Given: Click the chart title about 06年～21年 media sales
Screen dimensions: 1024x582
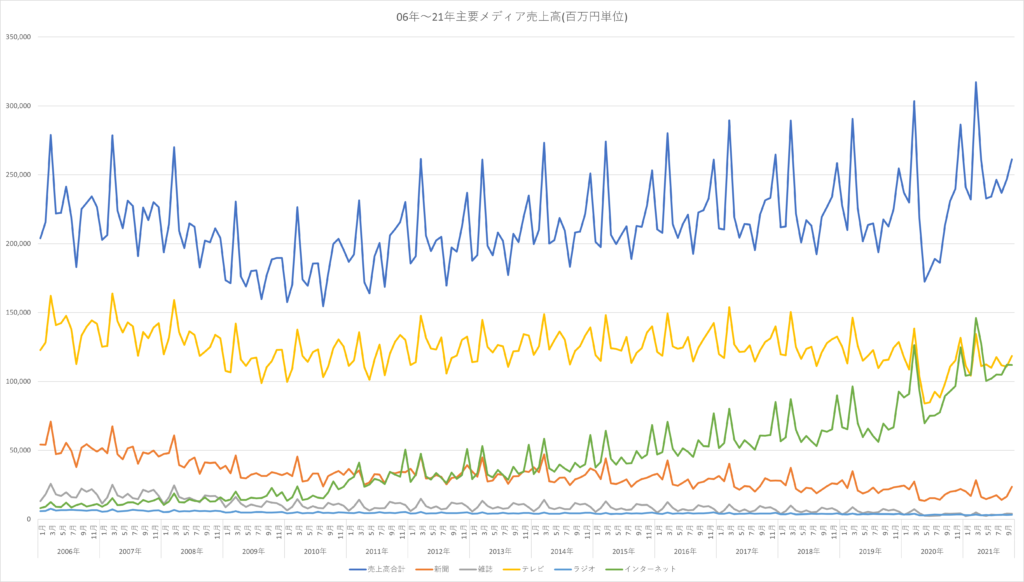Looking at the screenshot, I should pyautogui.click(x=511, y=17).
